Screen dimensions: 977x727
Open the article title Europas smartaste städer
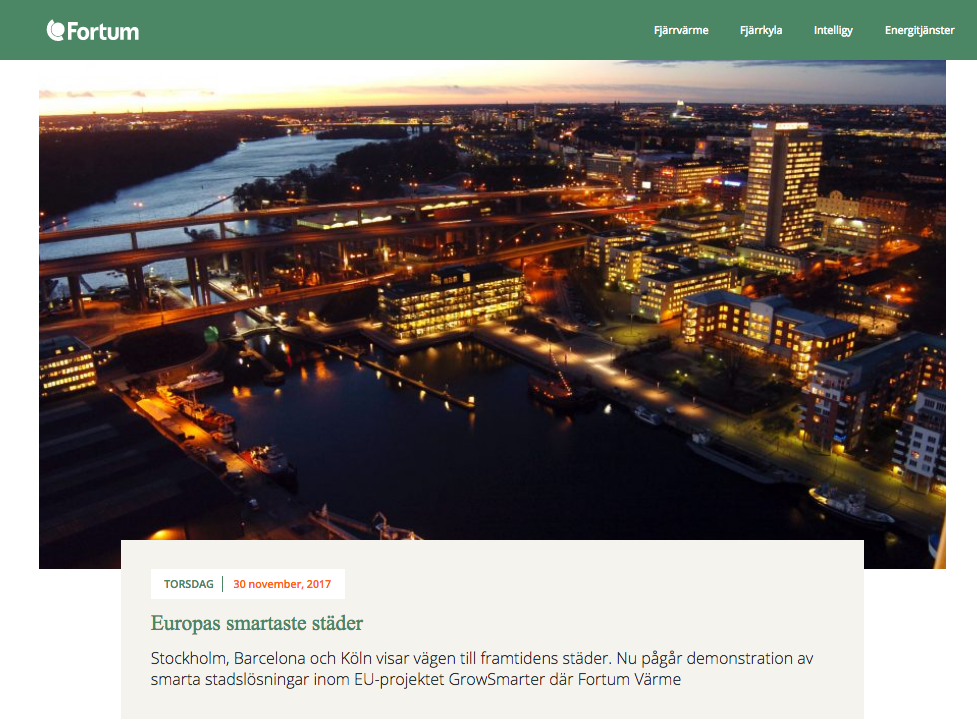[x=257, y=623]
